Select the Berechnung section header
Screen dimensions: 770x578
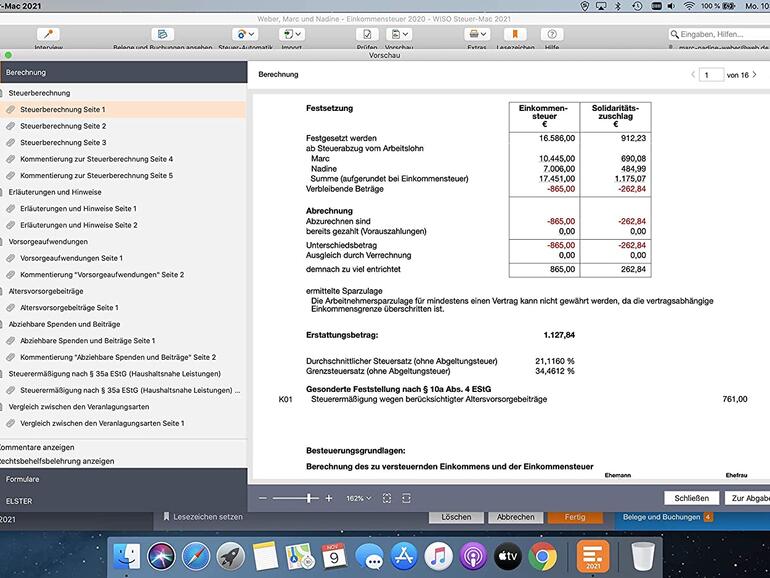(123, 72)
